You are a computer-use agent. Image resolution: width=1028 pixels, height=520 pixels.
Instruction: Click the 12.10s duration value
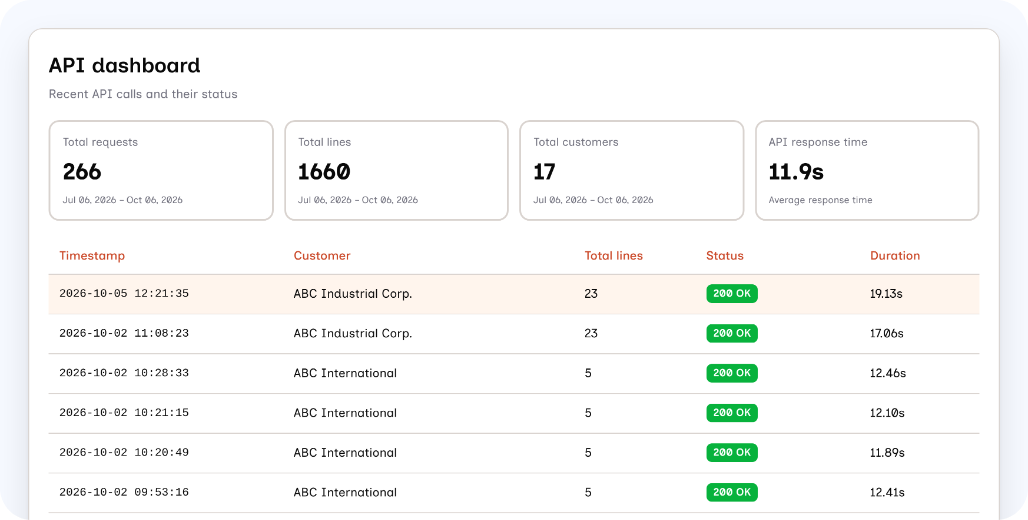tap(888, 413)
